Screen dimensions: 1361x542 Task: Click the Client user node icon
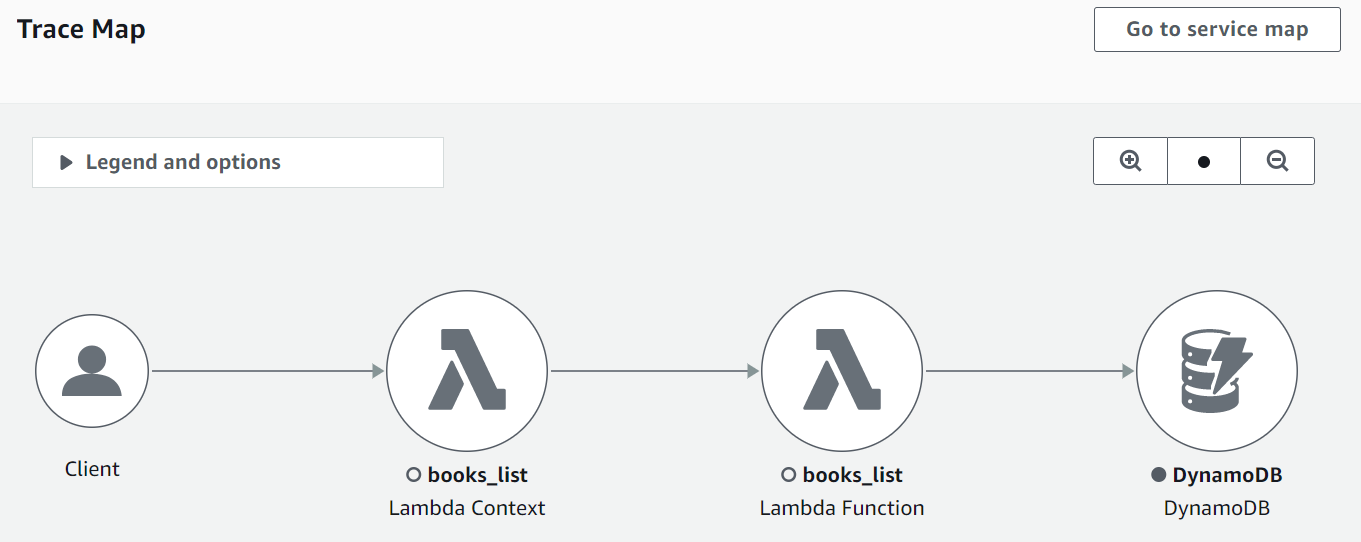[92, 372]
